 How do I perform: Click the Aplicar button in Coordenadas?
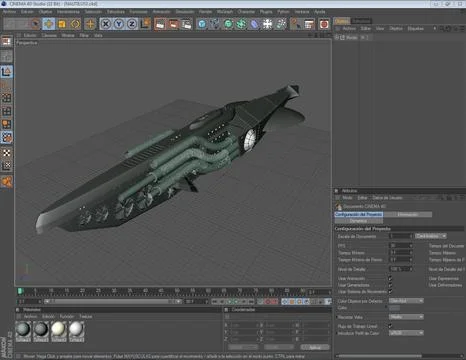pyautogui.click(x=315, y=347)
